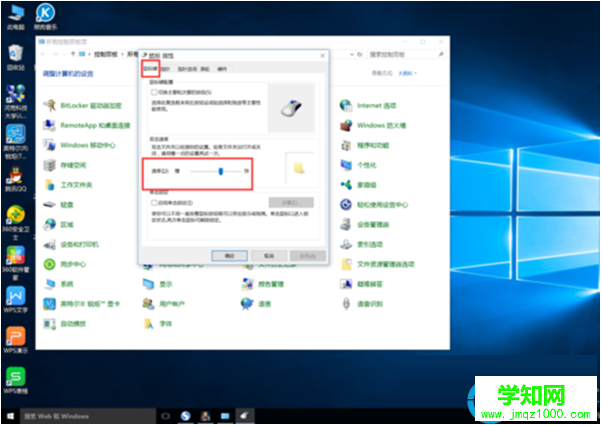Open AutoPlay (自动播放) icon
The image size is (602, 426).
click(x=49, y=324)
